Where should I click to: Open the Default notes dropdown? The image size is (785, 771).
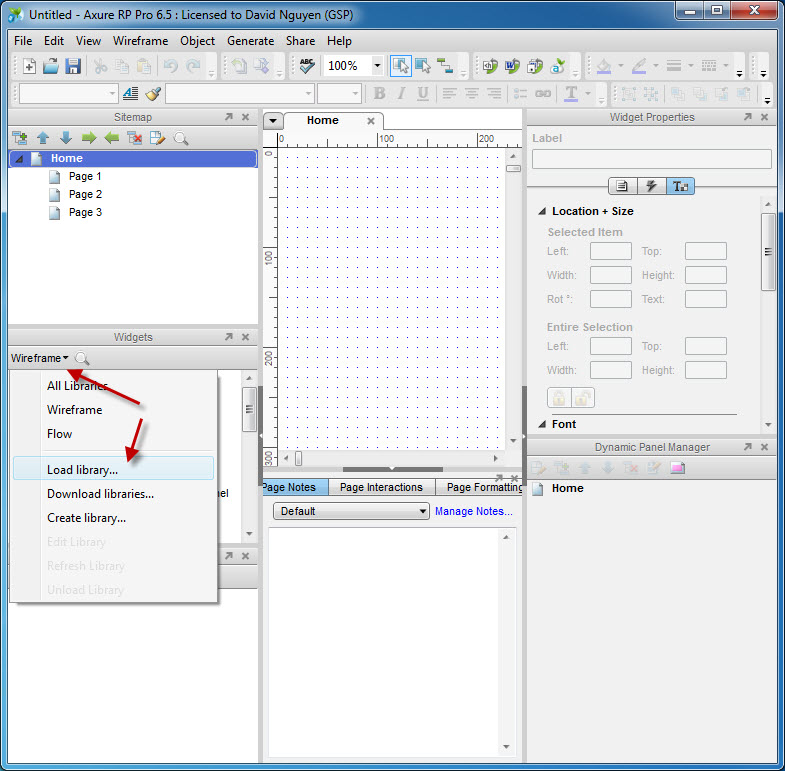click(x=350, y=511)
